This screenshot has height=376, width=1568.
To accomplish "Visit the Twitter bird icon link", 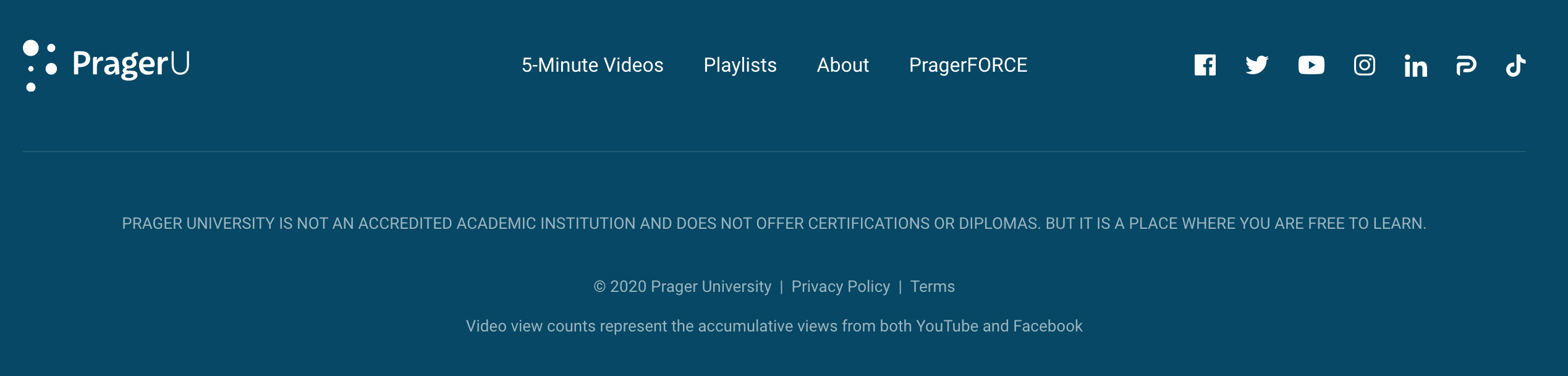I will (x=1257, y=65).
